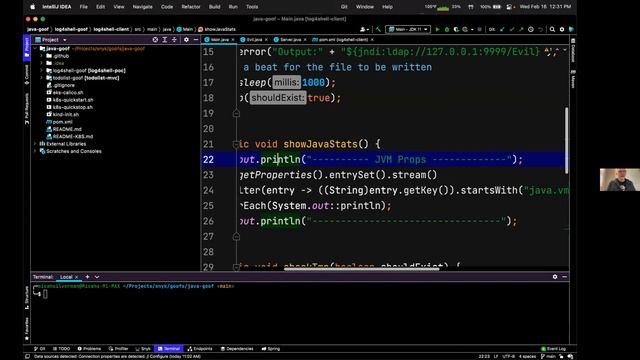Toggle the TODO tool window button
The height and width of the screenshot is (360, 640).
(62, 349)
